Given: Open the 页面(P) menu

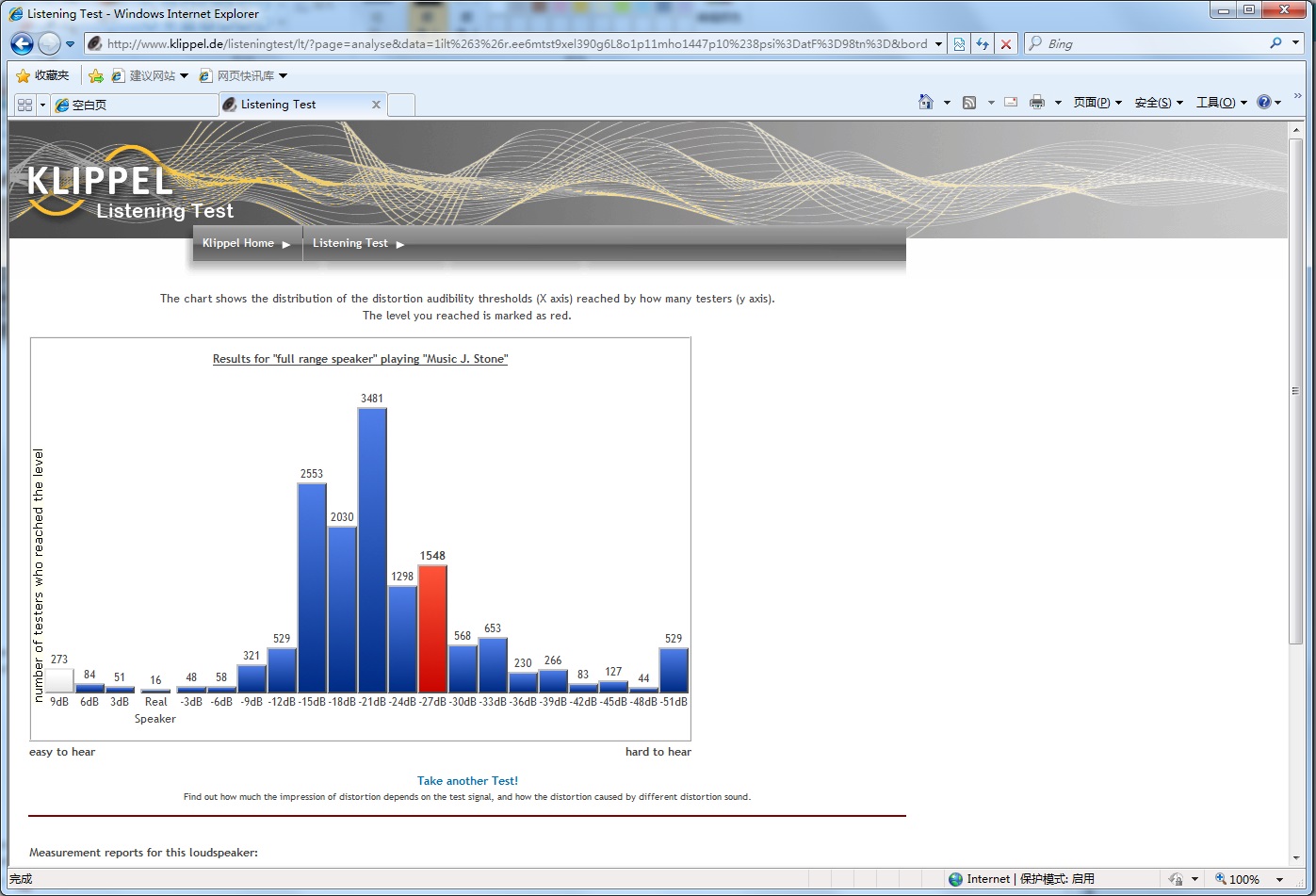Looking at the screenshot, I should point(1097,102).
